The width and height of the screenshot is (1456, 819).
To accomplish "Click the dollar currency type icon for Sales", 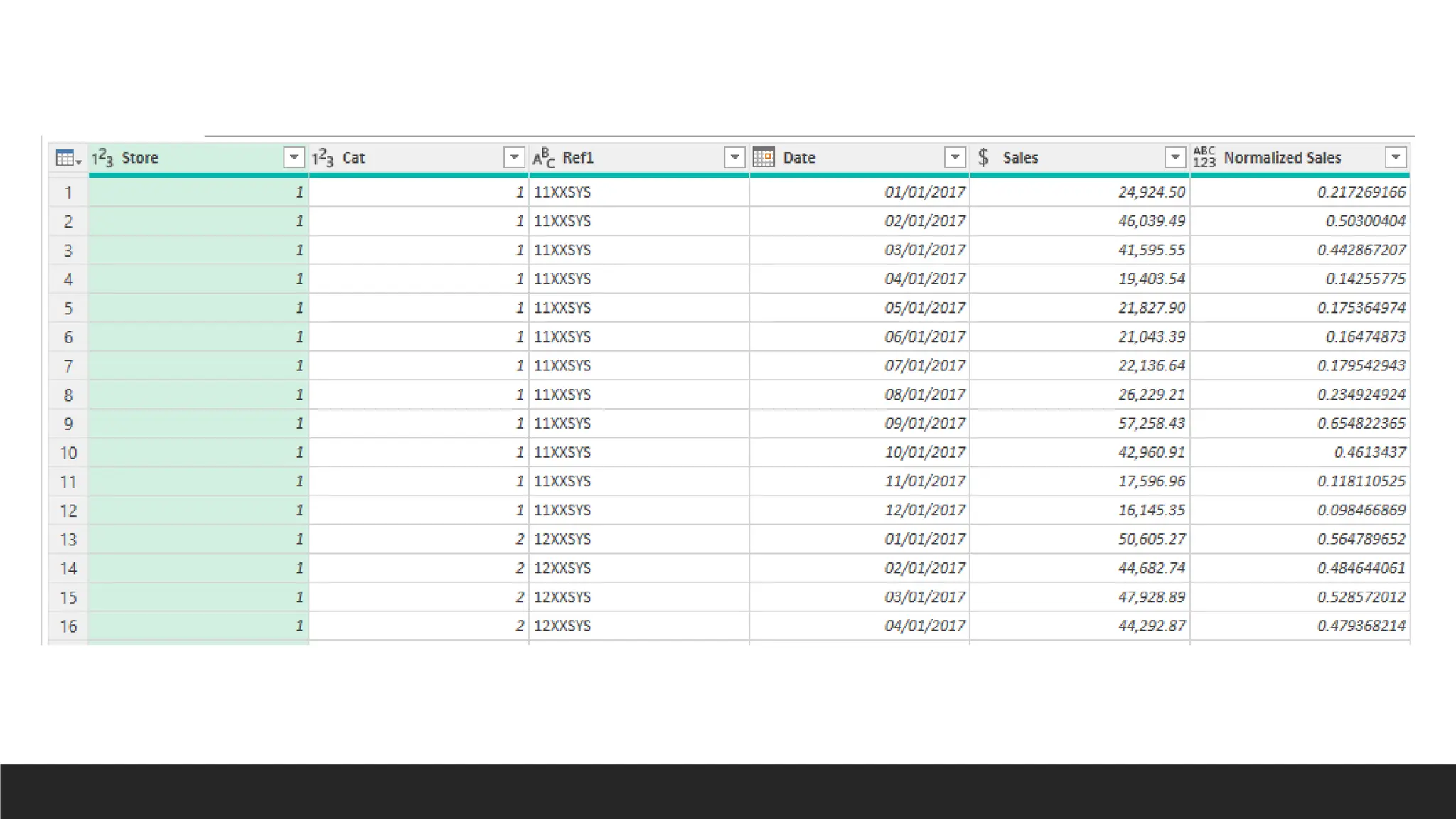I will (983, 157).
